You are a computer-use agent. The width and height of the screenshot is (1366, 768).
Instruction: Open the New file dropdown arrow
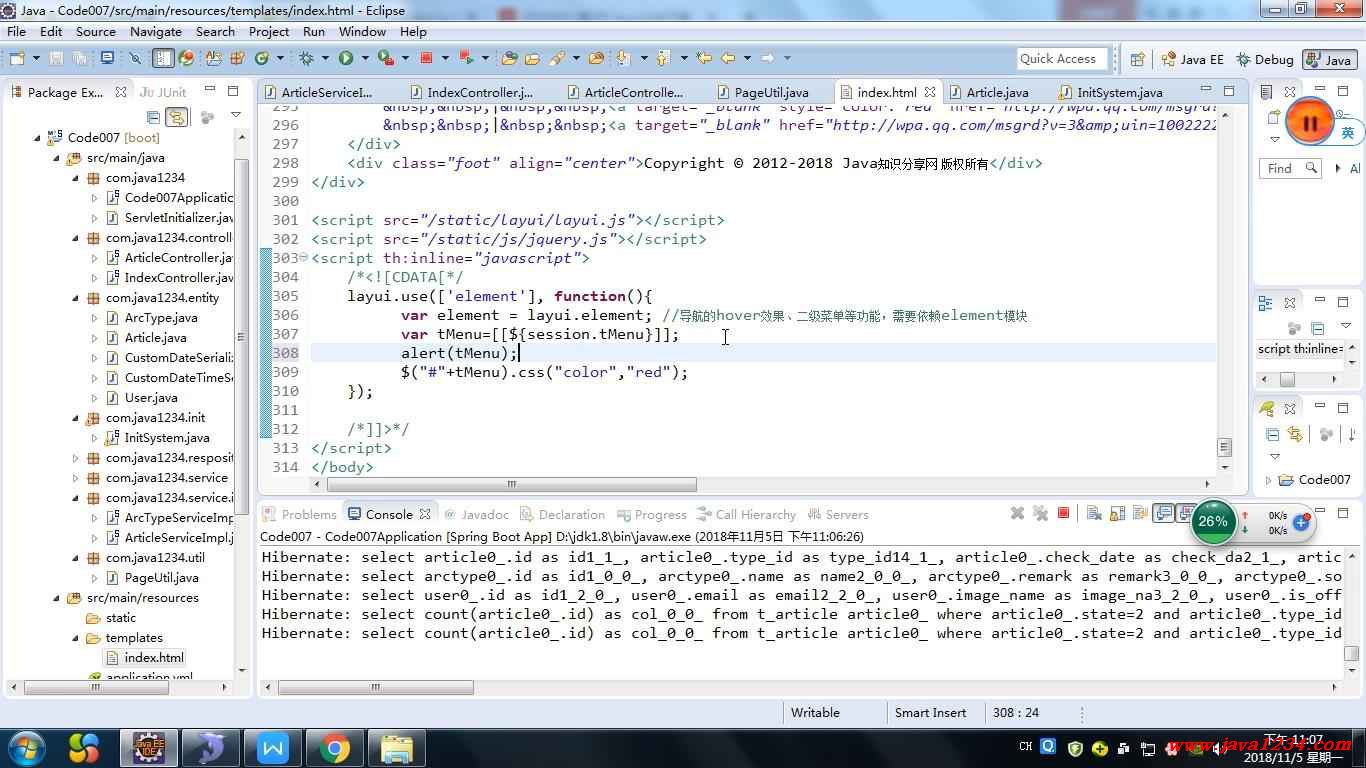(x=36, y=58)
